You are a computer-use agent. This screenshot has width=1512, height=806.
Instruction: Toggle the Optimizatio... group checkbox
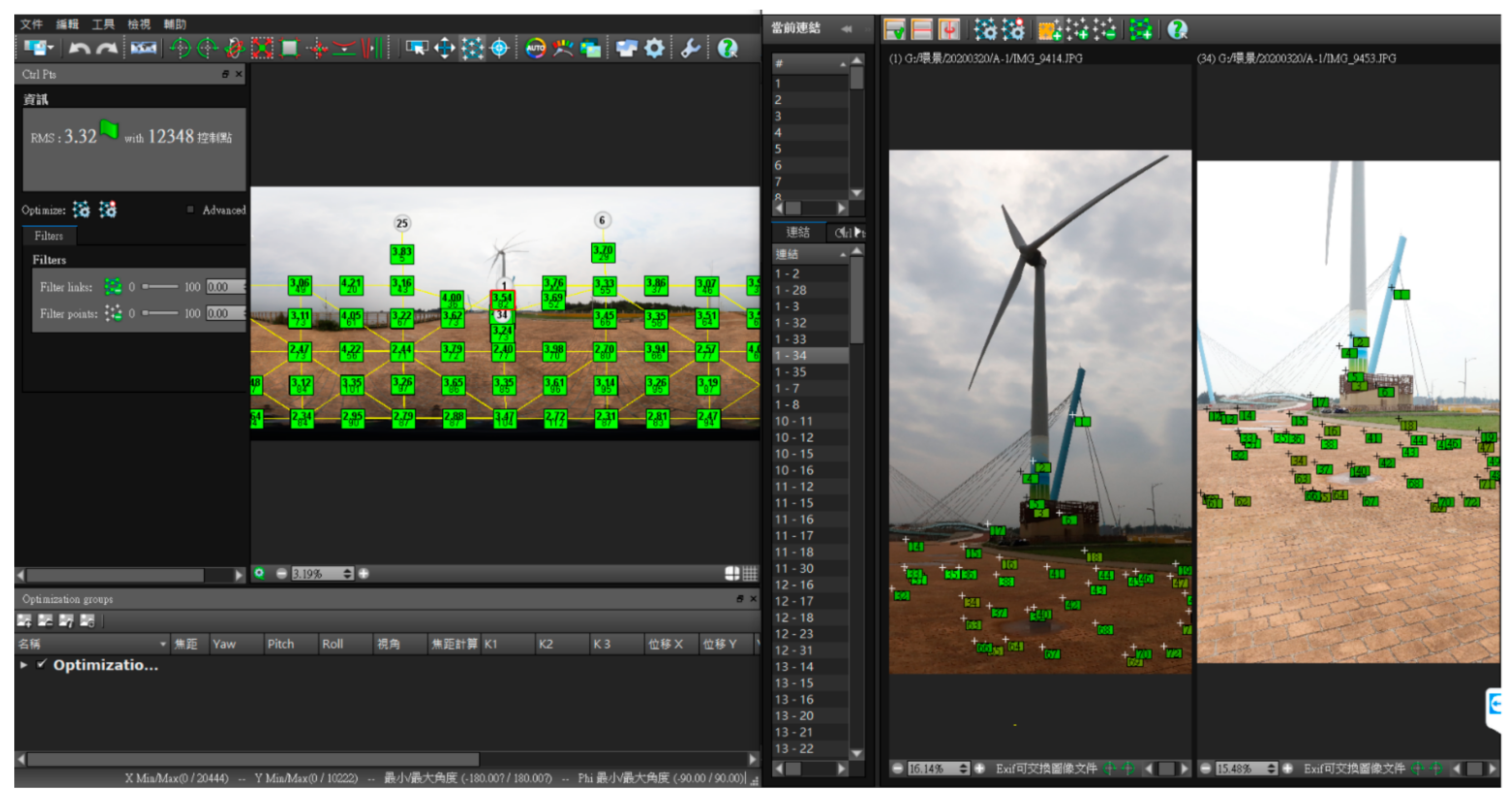(x=41, y=664)
